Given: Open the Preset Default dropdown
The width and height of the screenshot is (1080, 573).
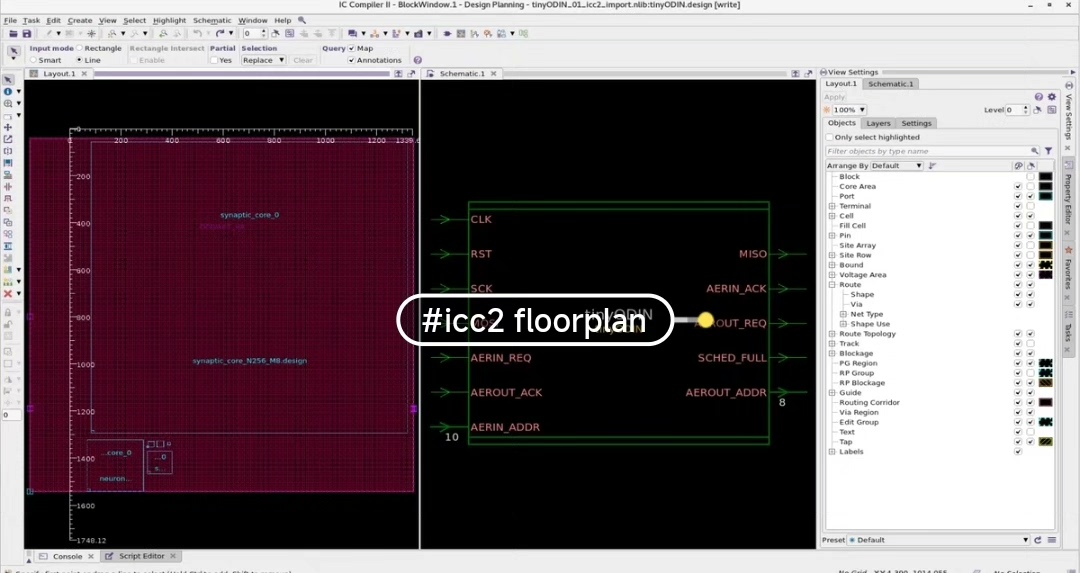Looking at the screenshot, I should click(x=938, y=541).
